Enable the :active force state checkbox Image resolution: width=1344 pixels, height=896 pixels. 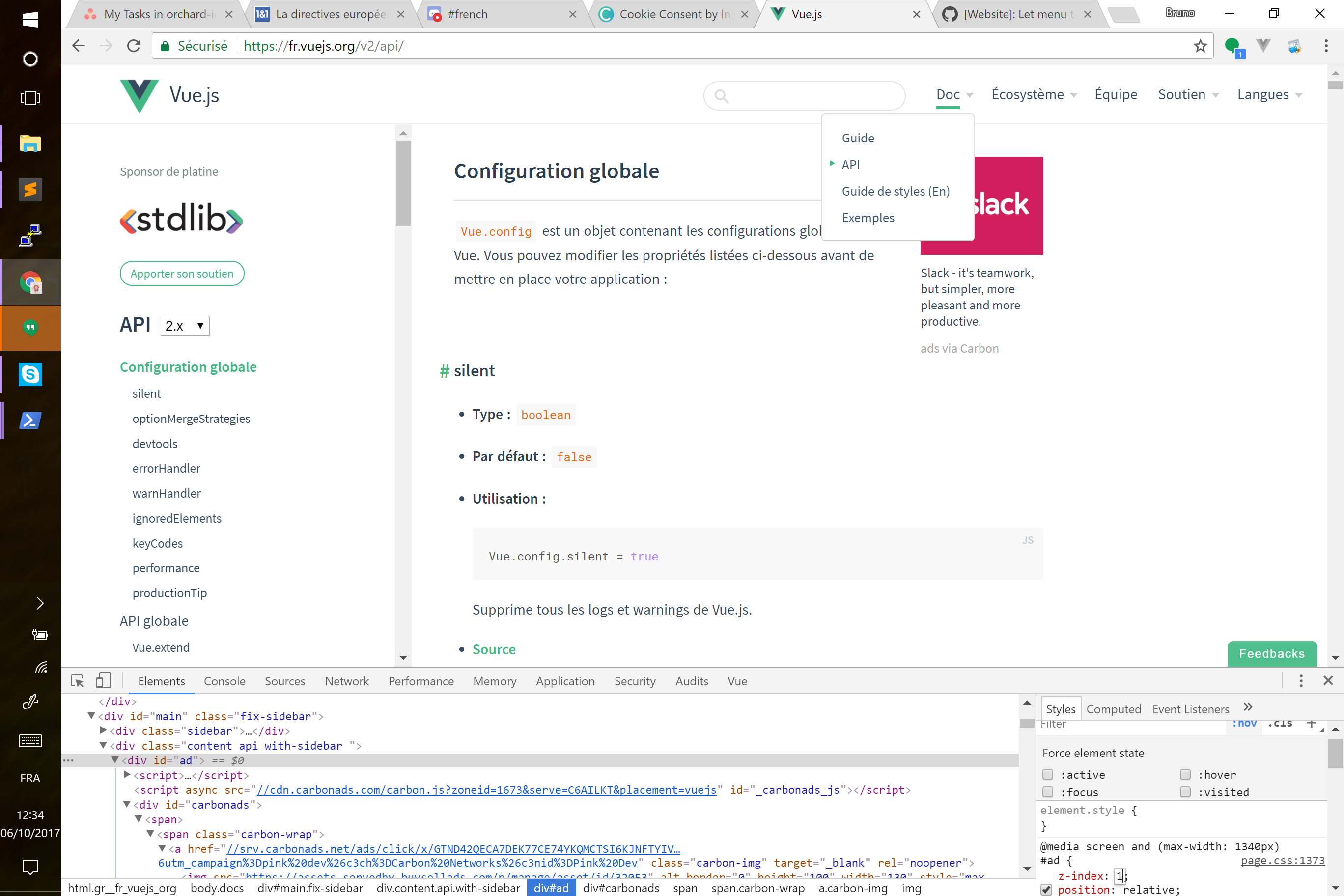click(x=1048, y=774)
